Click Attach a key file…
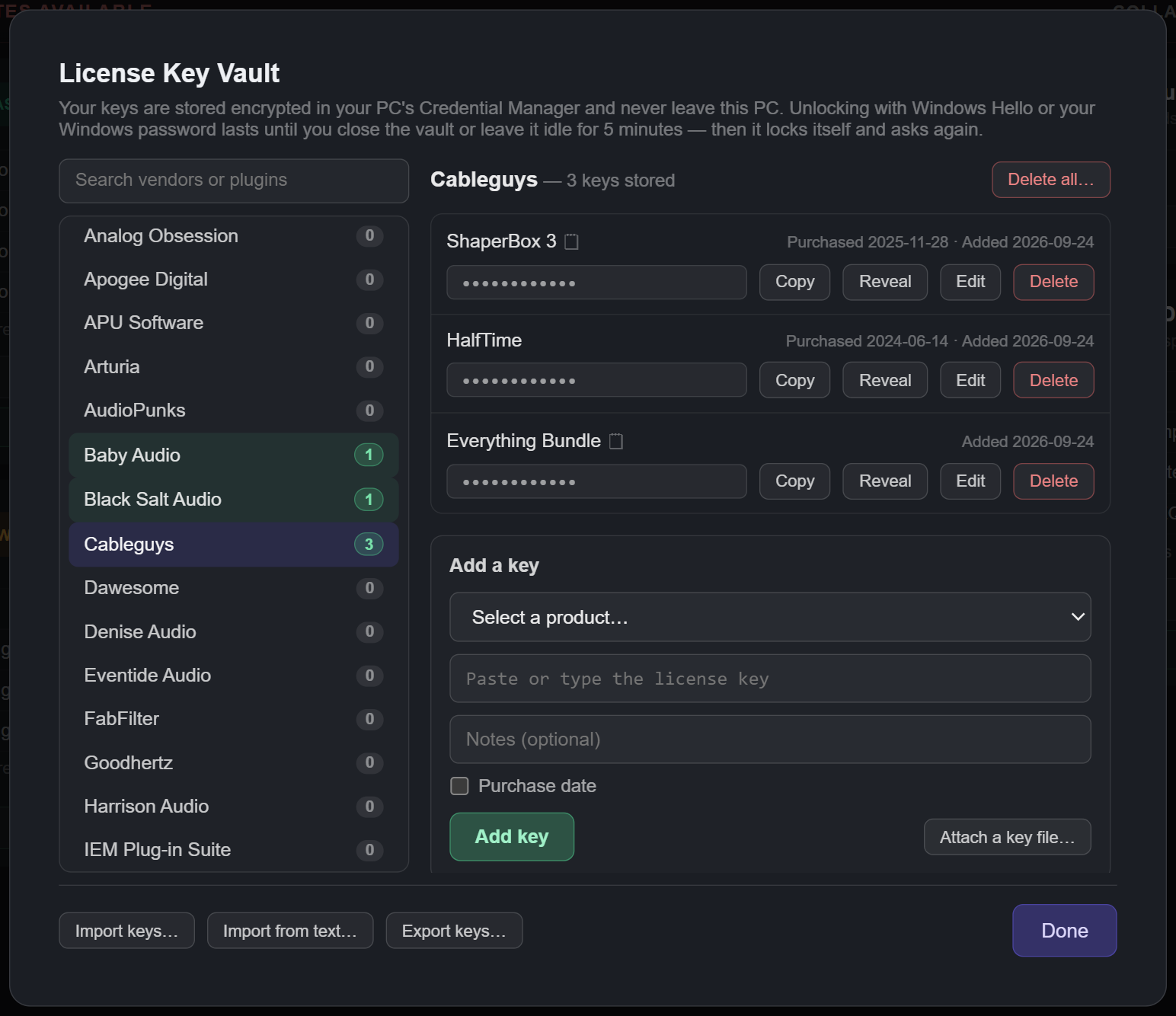This screenshot has width=1176, height=1016. (1007, 837)
